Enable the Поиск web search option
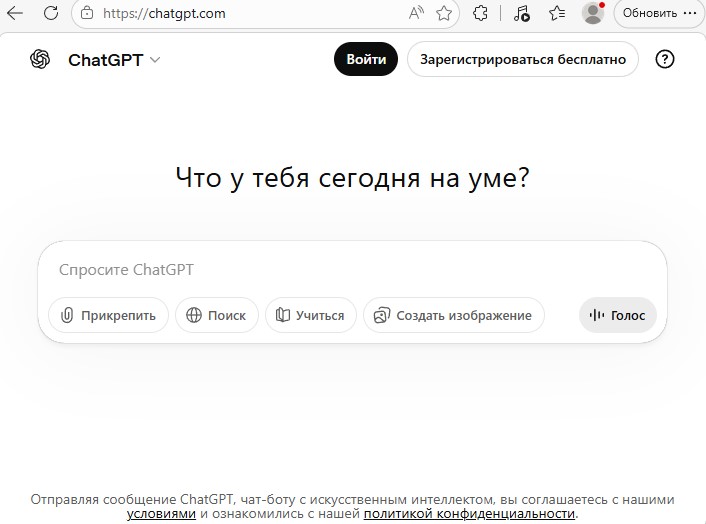The image size is (706, 524). 217,315
